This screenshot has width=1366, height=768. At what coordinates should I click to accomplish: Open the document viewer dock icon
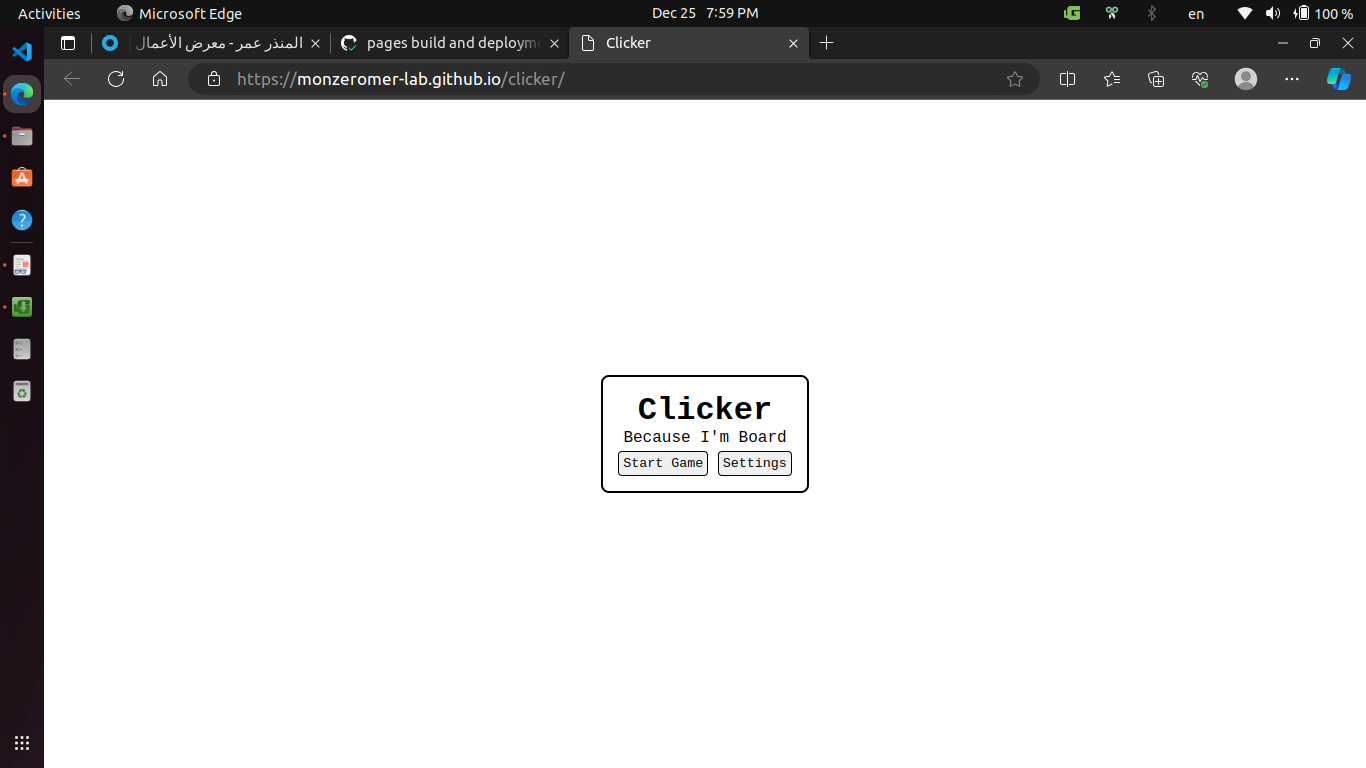(x=22, y=266)
